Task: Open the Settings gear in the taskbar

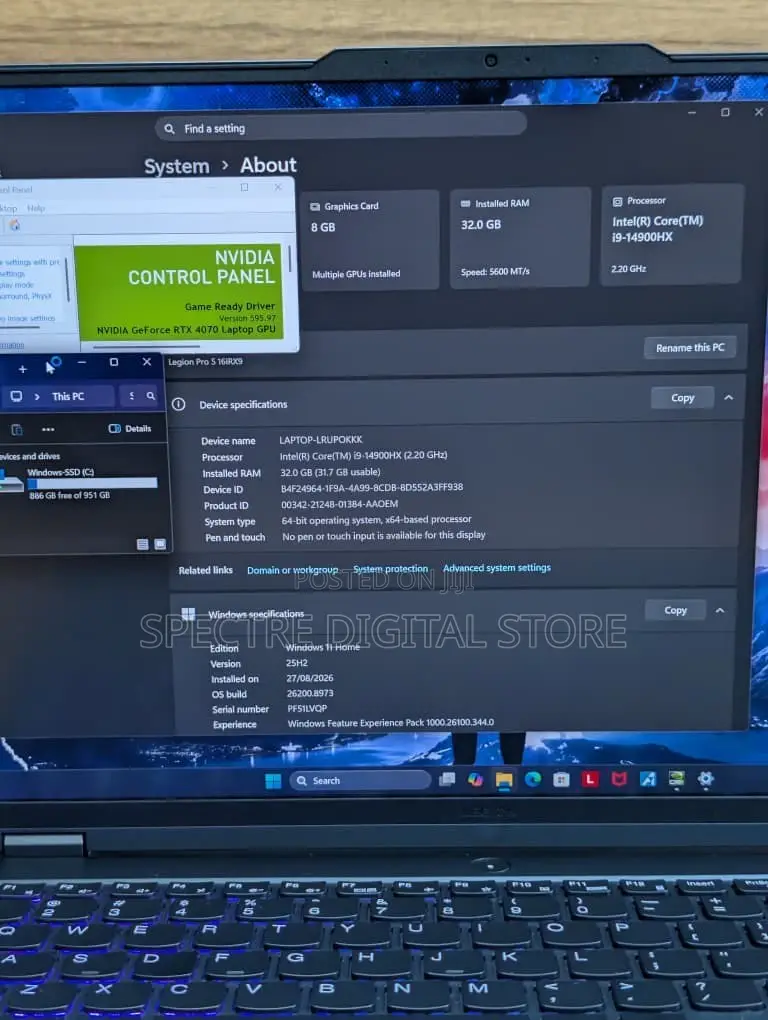Action: pos(706,778)
